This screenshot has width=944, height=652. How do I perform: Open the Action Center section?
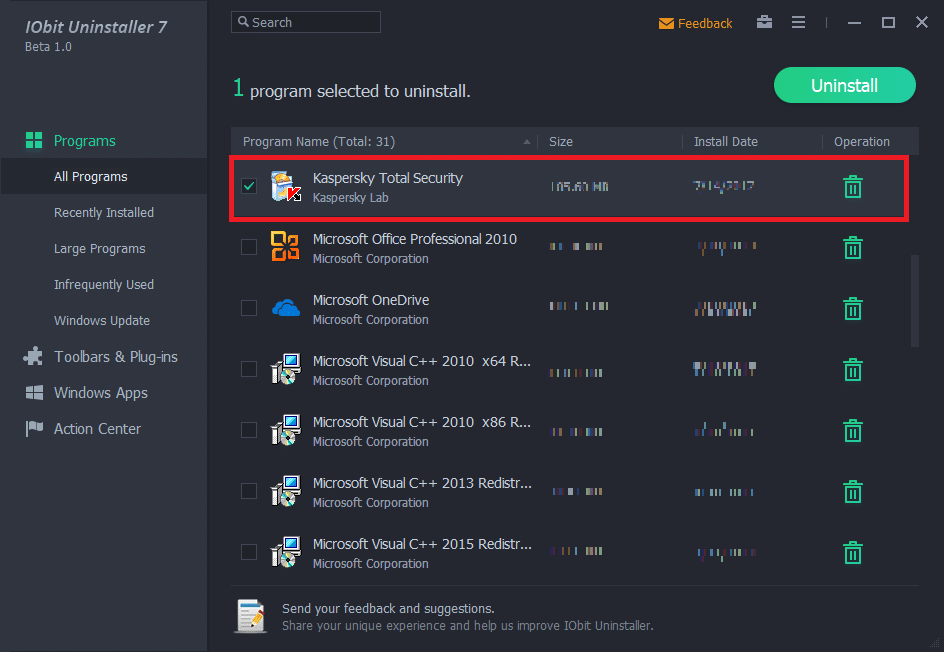pos(97,429)
